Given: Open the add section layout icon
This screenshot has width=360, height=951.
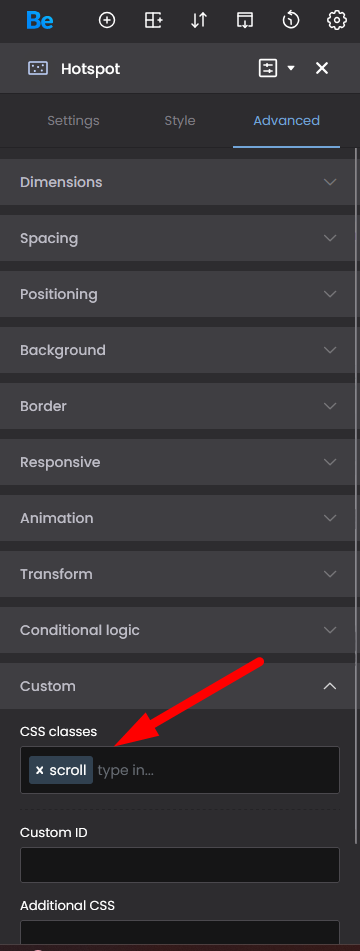Looking at the screenshot, I should click(x=153, y=21).
